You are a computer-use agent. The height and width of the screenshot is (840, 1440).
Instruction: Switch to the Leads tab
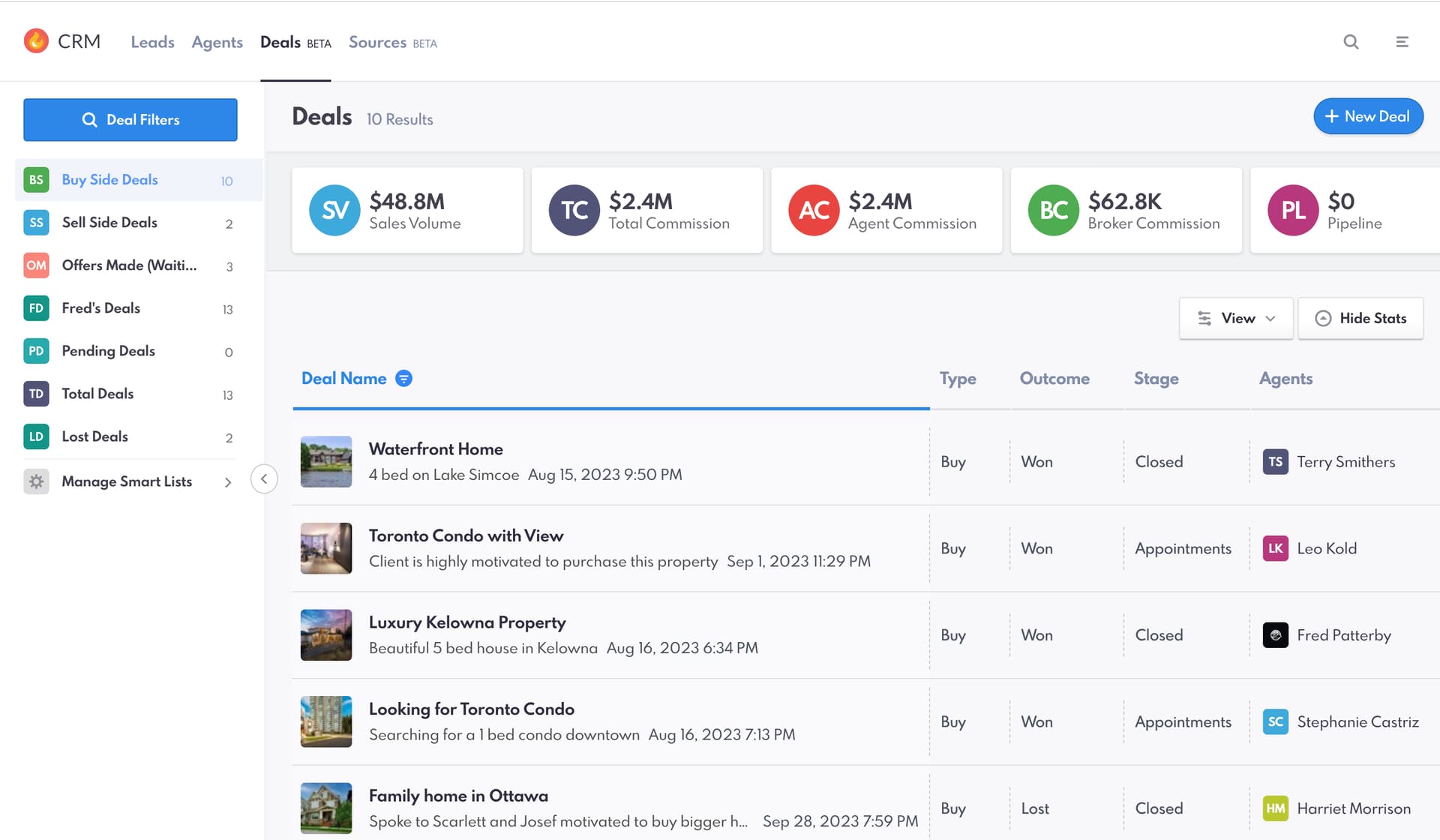(x=152, y=43)
